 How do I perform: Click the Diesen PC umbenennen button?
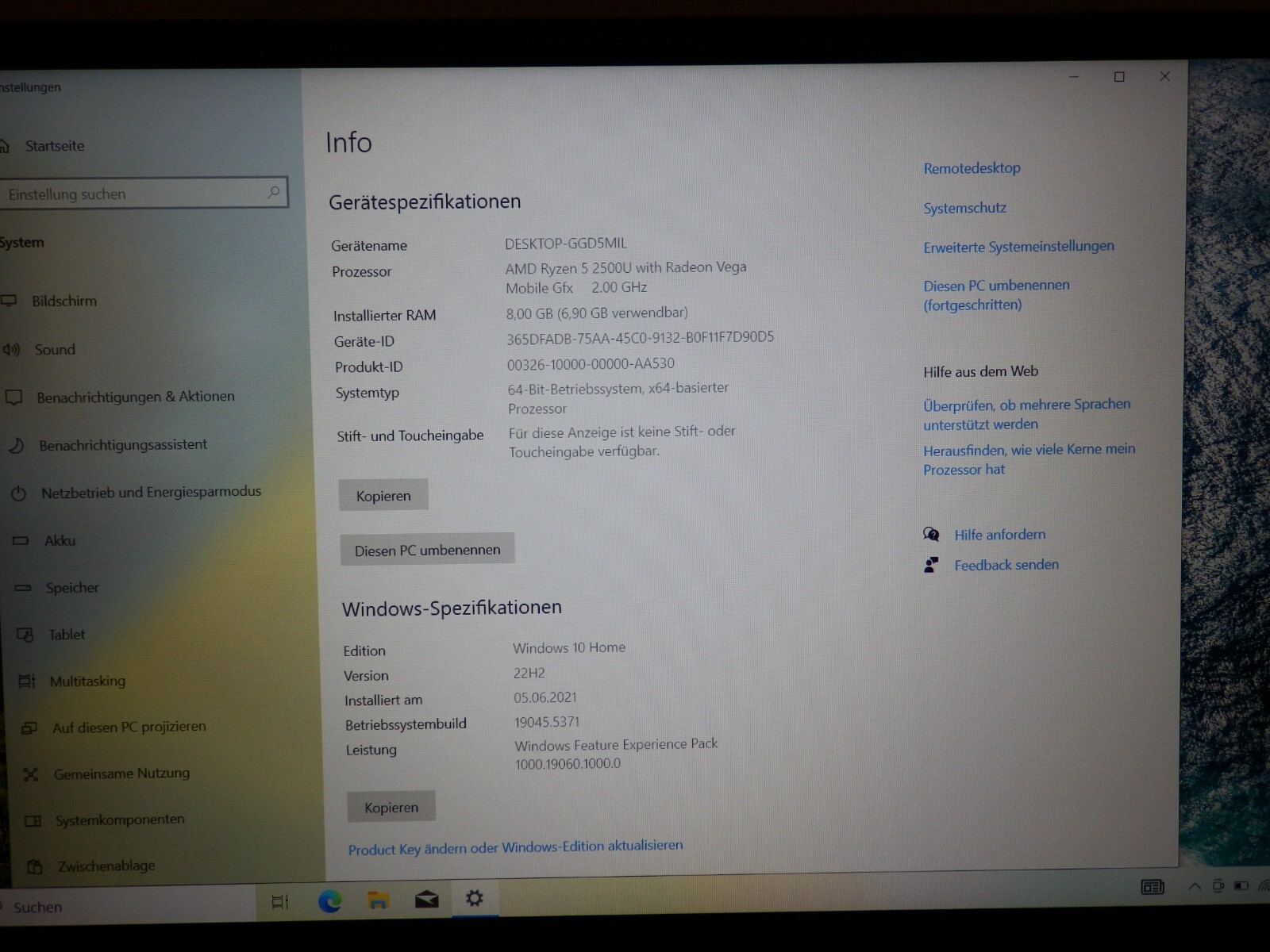(427, 550)
